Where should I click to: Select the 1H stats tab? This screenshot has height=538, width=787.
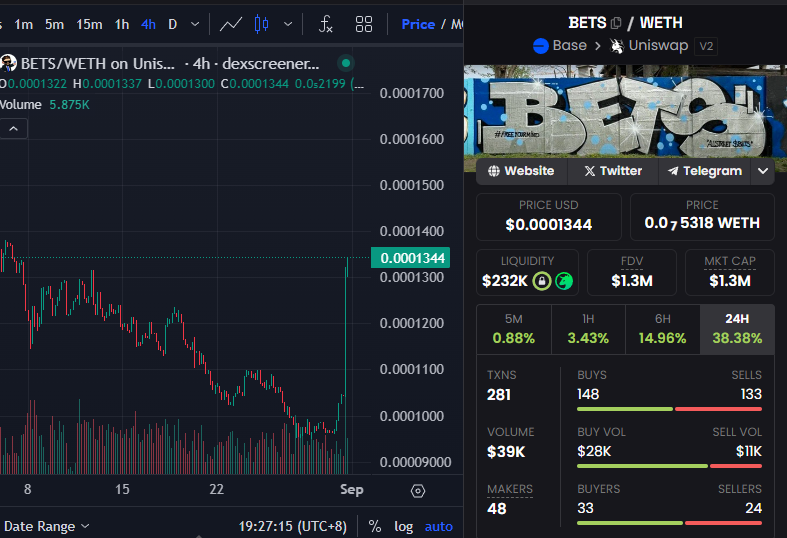[588, 329]
